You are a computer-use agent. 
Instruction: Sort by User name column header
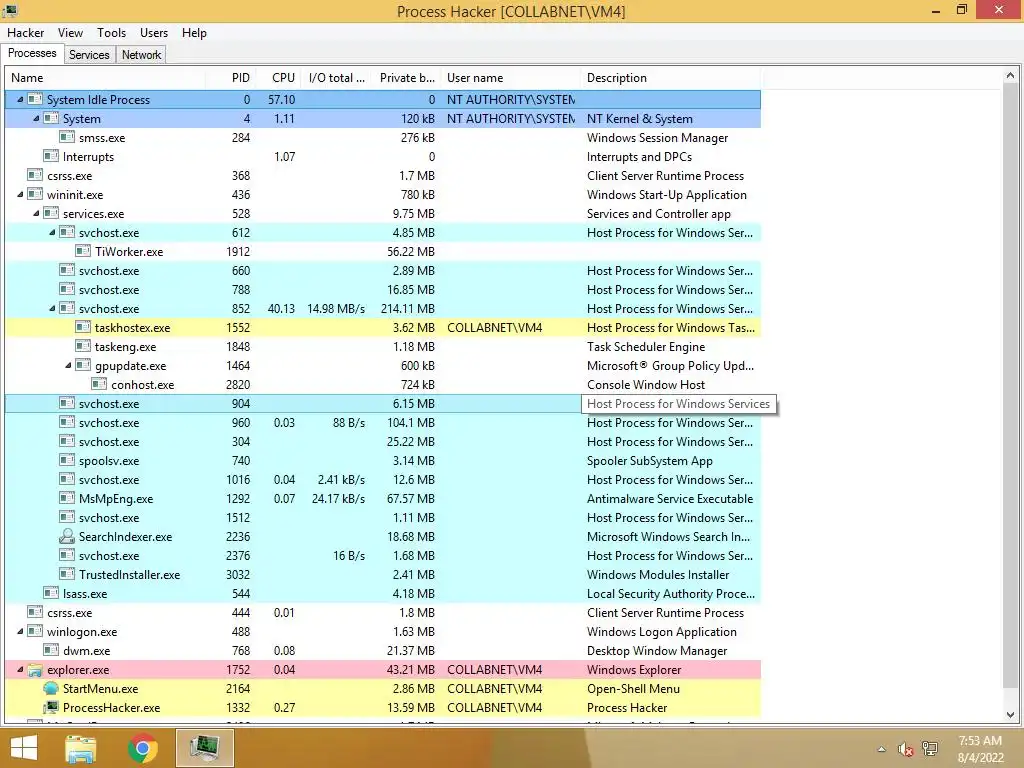(511, 78)
